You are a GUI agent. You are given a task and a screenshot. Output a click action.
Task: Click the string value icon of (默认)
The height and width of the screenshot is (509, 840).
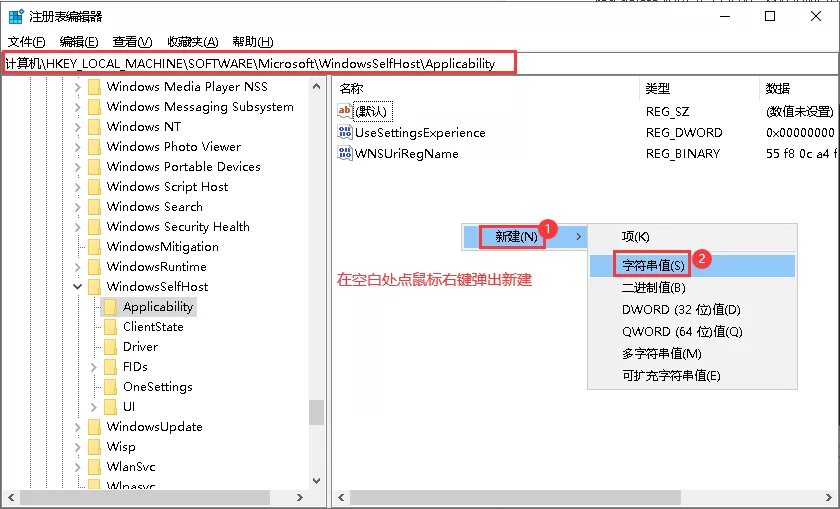344,111
